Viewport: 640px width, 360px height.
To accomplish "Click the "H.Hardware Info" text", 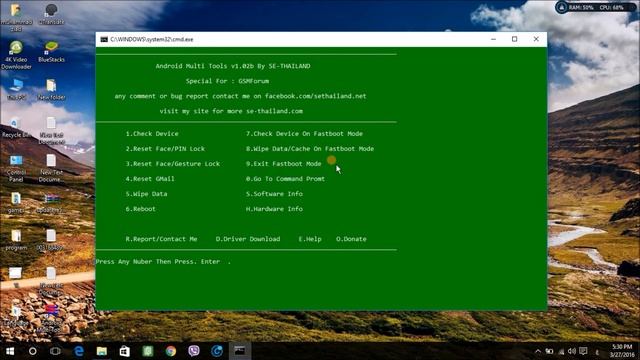I will [x=274, y=209].
